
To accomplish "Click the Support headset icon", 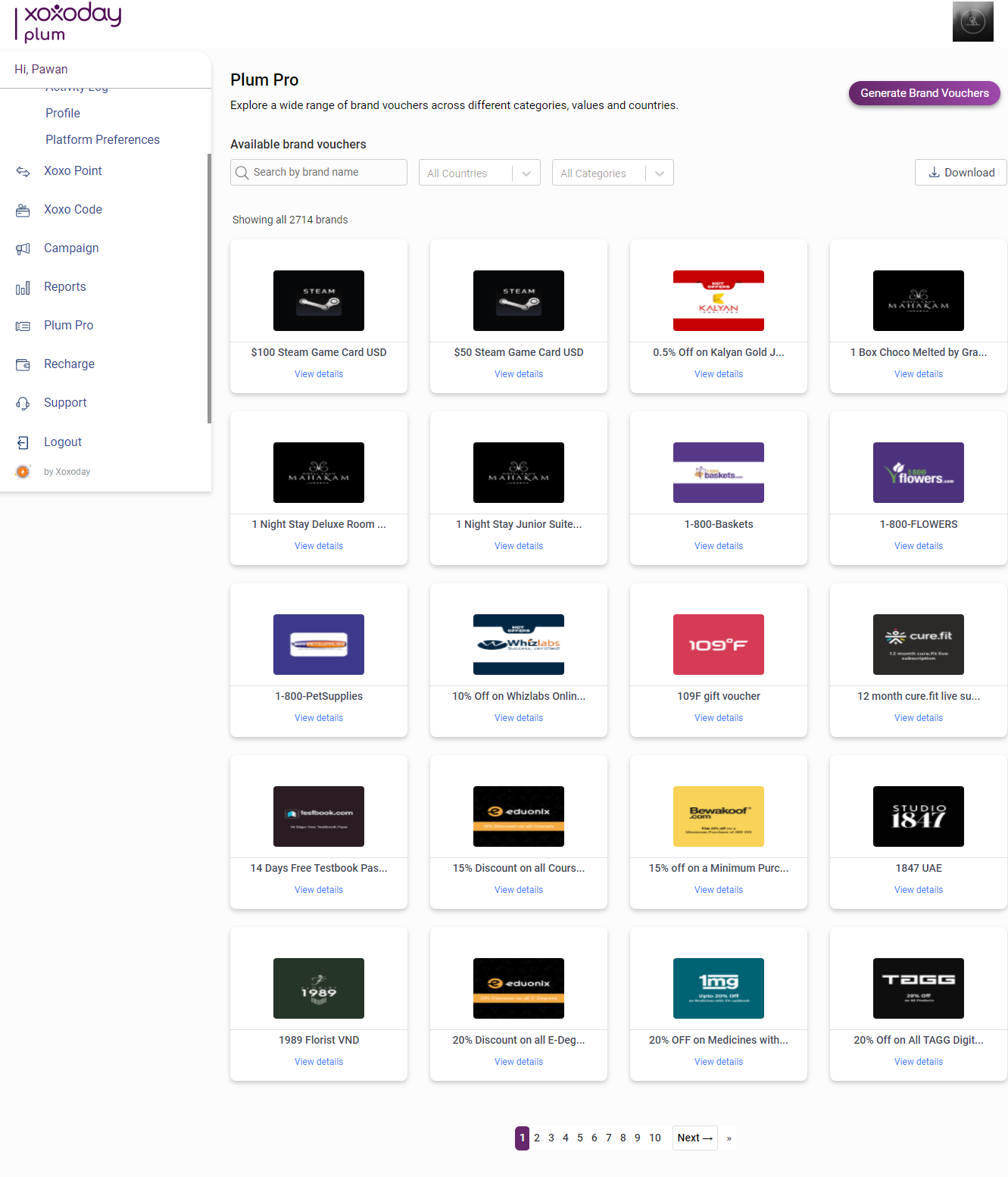I will pos(23,404).
